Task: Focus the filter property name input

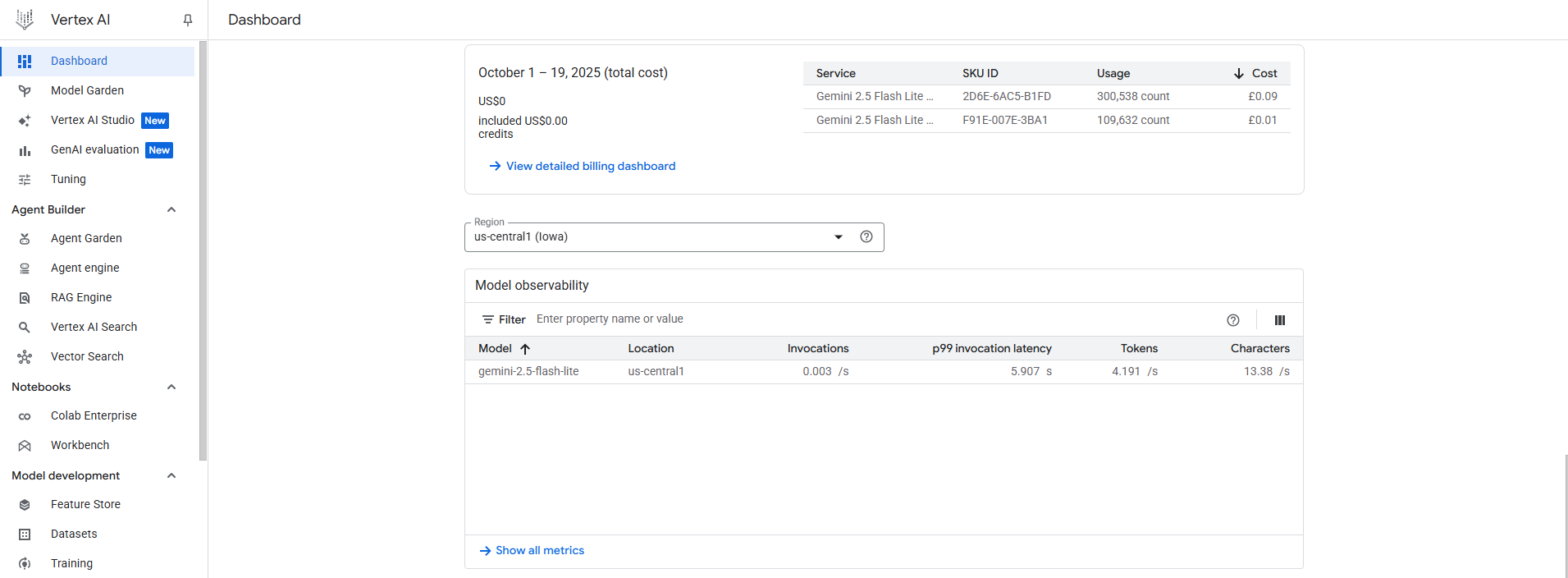Action: pyautogui.click(x=874, y=319)
